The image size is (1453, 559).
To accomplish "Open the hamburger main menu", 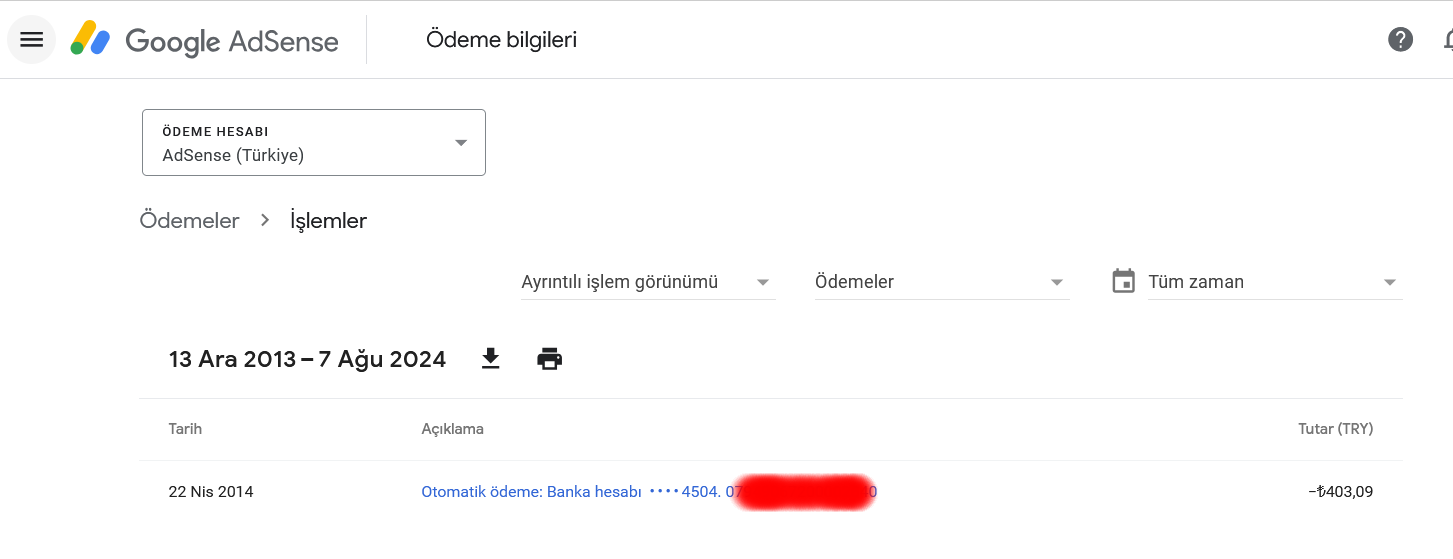I will (x=31, y=40).
